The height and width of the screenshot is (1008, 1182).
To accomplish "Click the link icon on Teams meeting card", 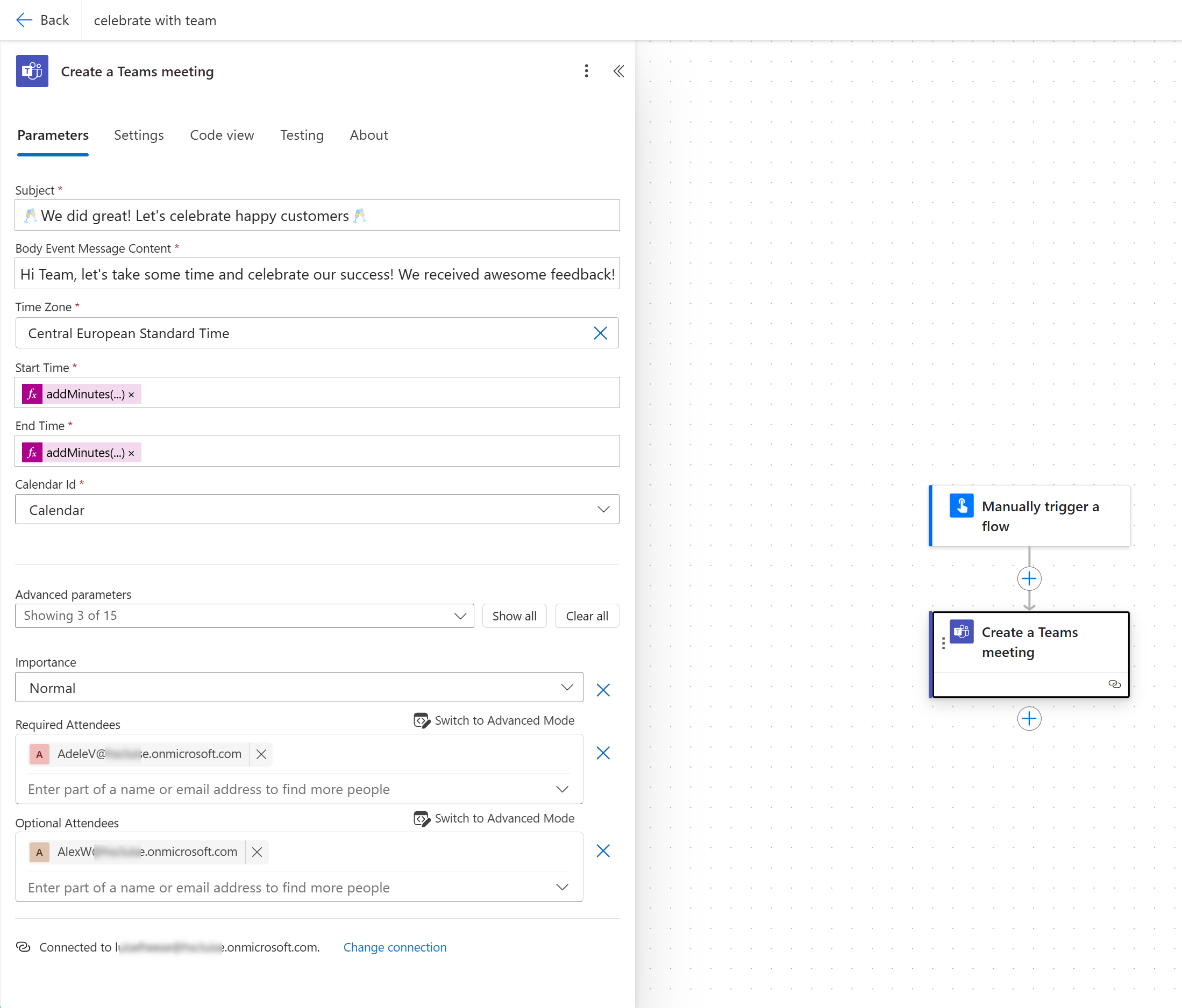I will [x=1114, y=684].
